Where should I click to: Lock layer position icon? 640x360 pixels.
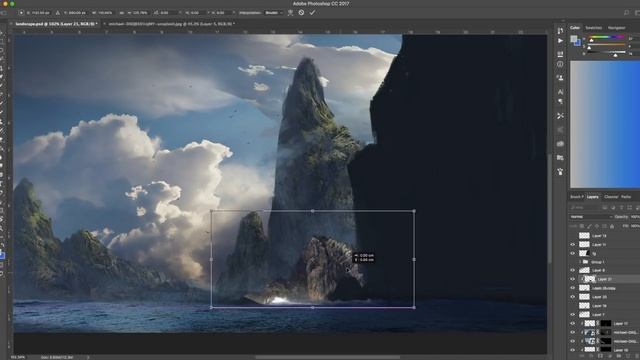[x=596, y=226]
